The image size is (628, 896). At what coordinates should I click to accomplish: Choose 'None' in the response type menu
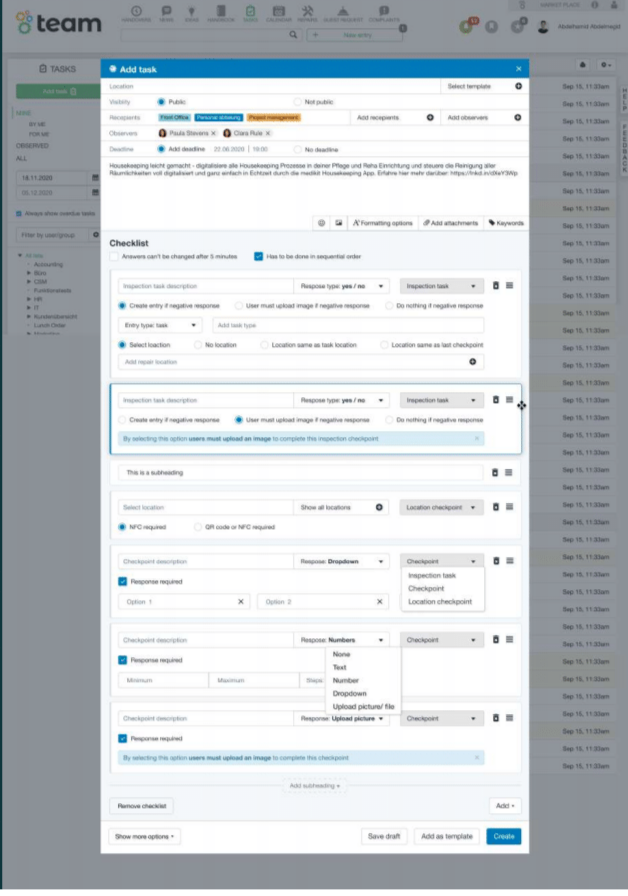coord(341,654)
